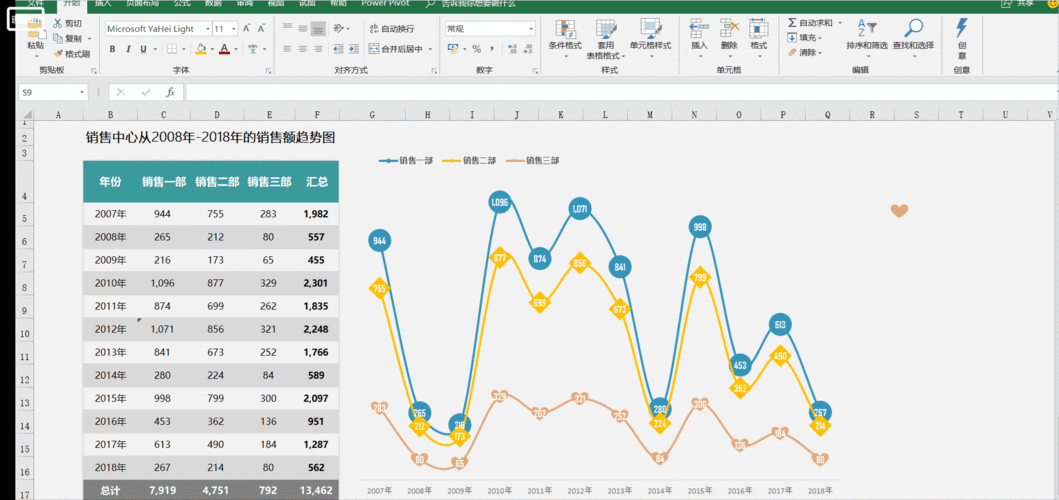Click the AutoSum (自动求和) button
The image size is (1059, 500).
pyautogui.click(x=809, y=22)
